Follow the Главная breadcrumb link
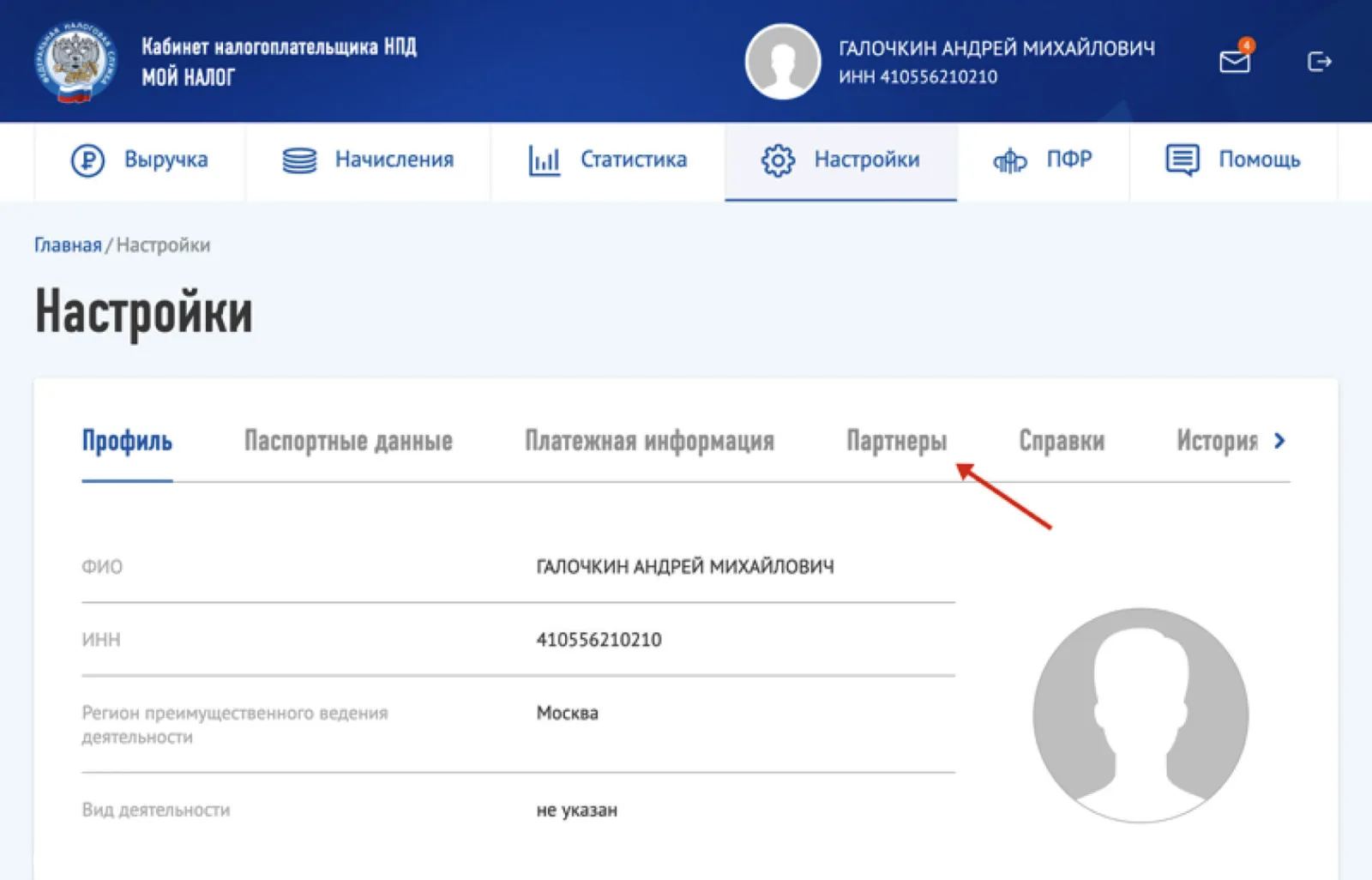 [x=68, y=245]
